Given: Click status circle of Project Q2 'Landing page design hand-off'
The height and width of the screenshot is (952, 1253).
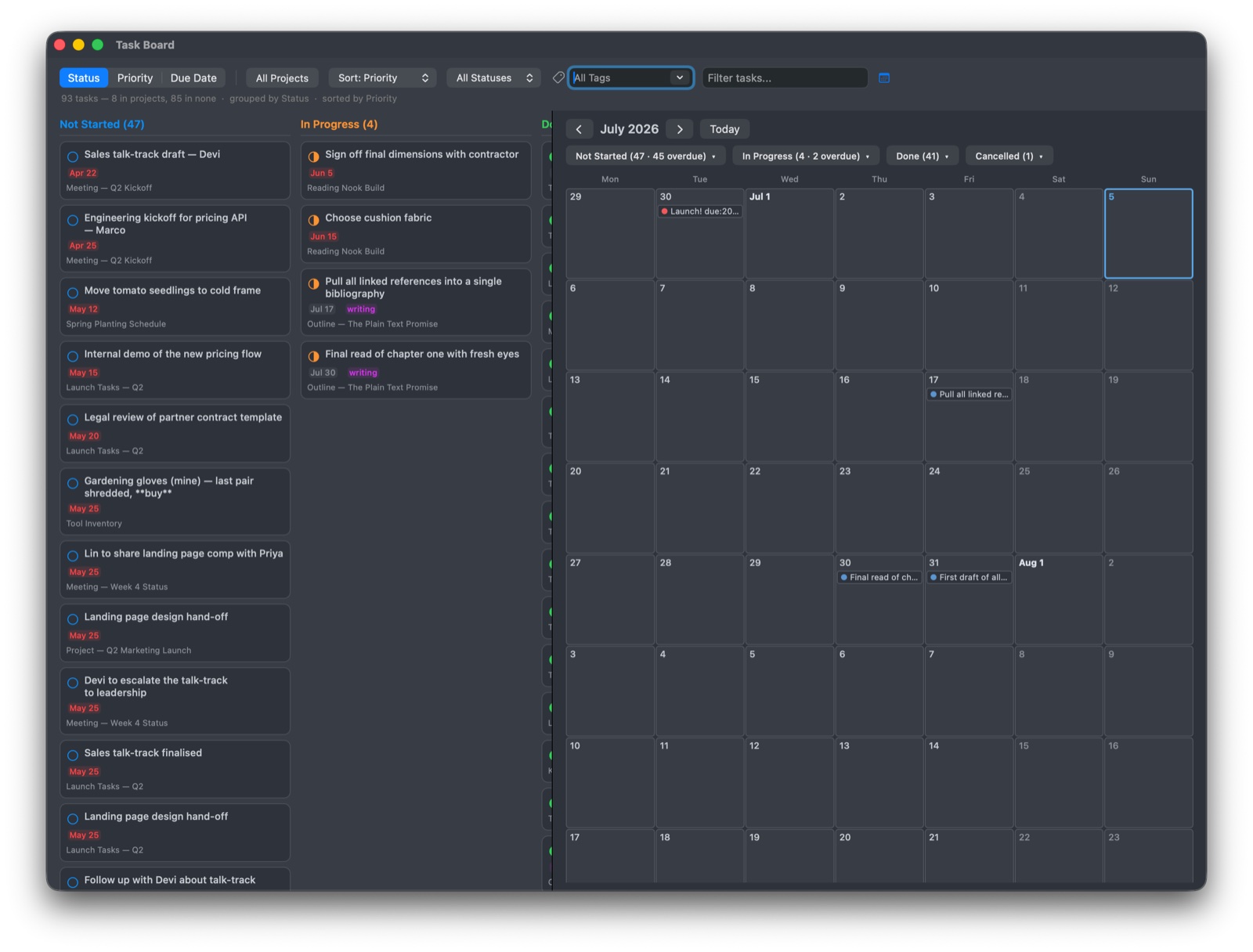Looking at the screenshot, I should pos(73,618).
